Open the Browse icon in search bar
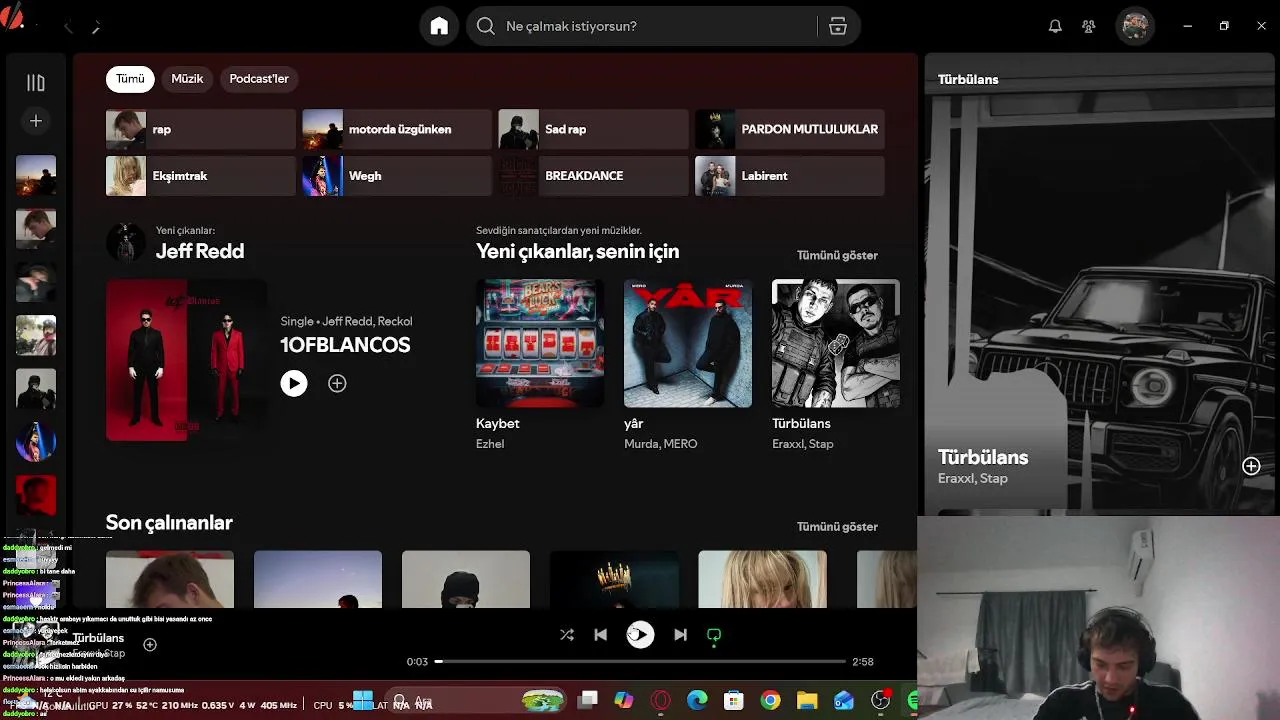 [x=838, y=26]
